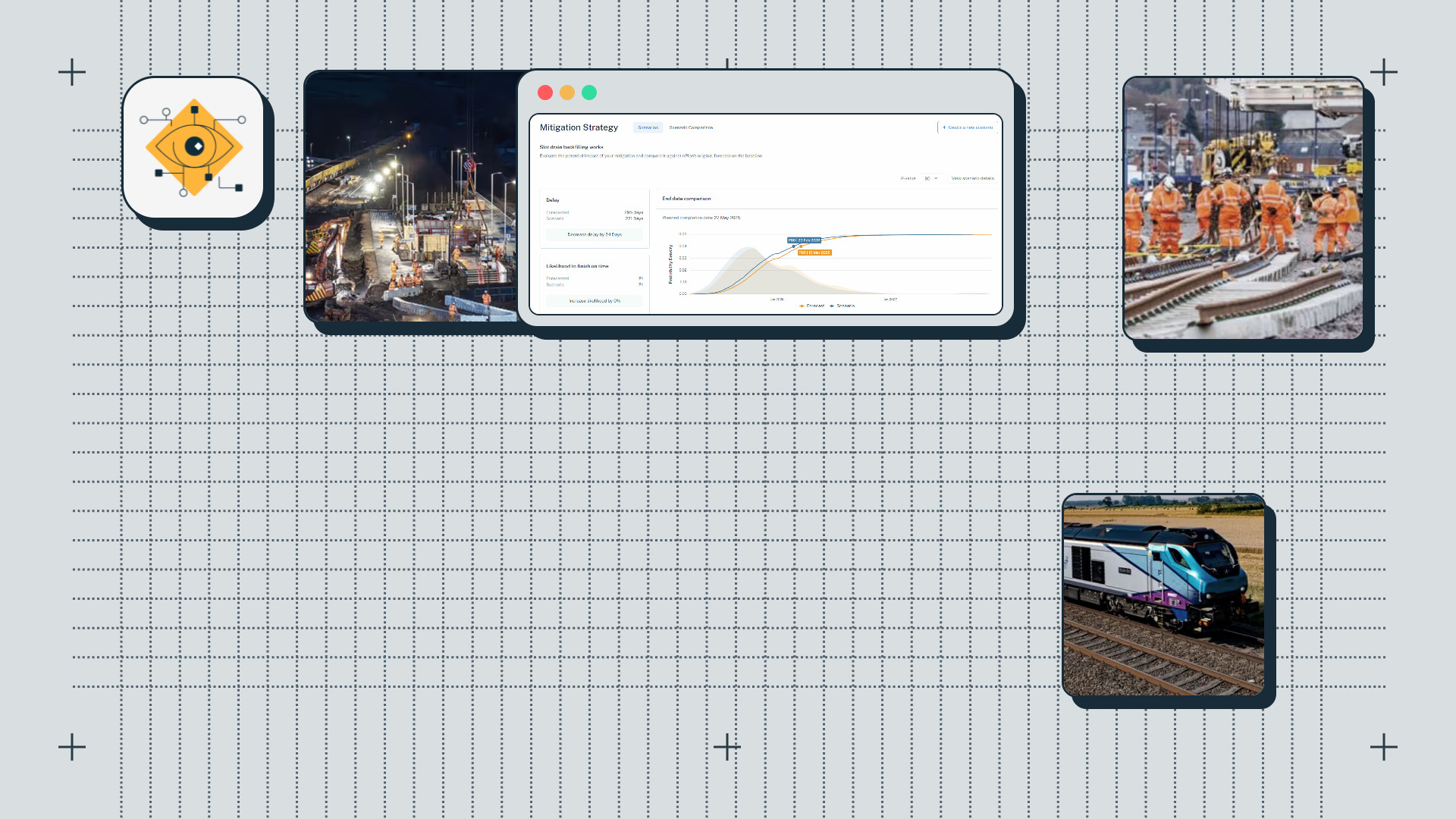This screenshot has width=1456, height=819.
Task: Toggle the Forecast legend entry
Action: tap(812, 306)
